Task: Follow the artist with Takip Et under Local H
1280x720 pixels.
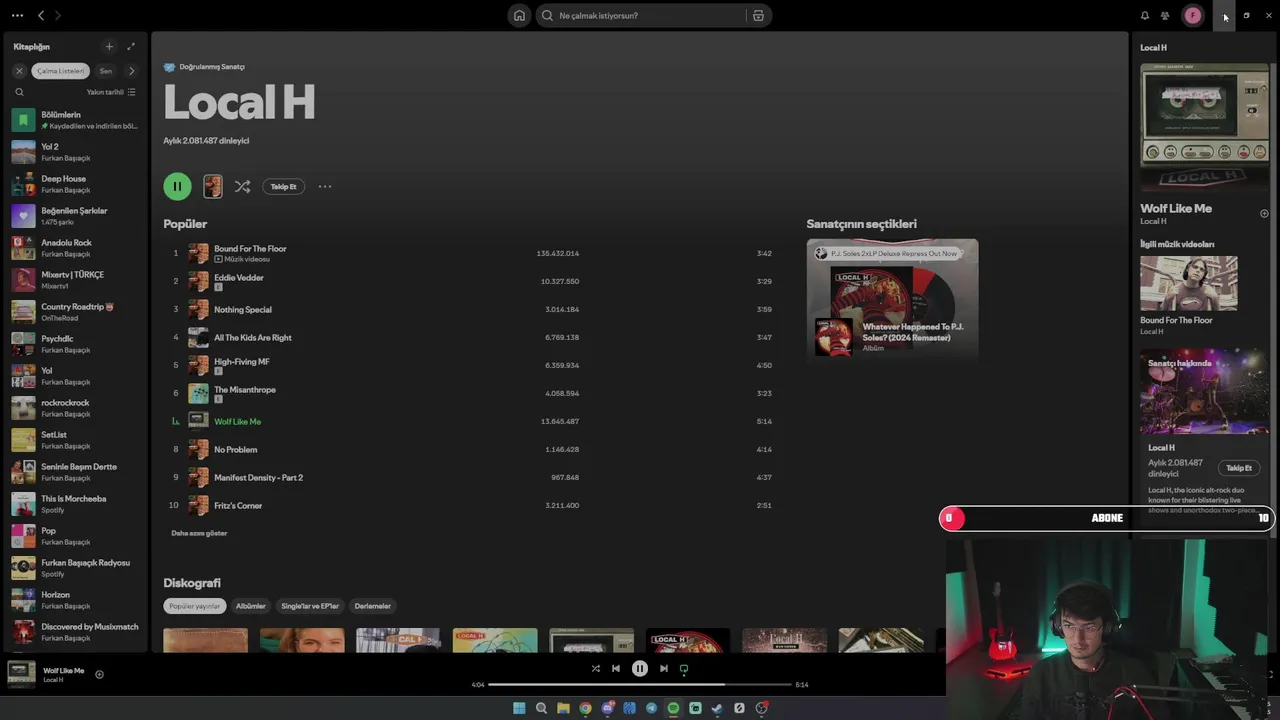Action: (x=284, y=186)
